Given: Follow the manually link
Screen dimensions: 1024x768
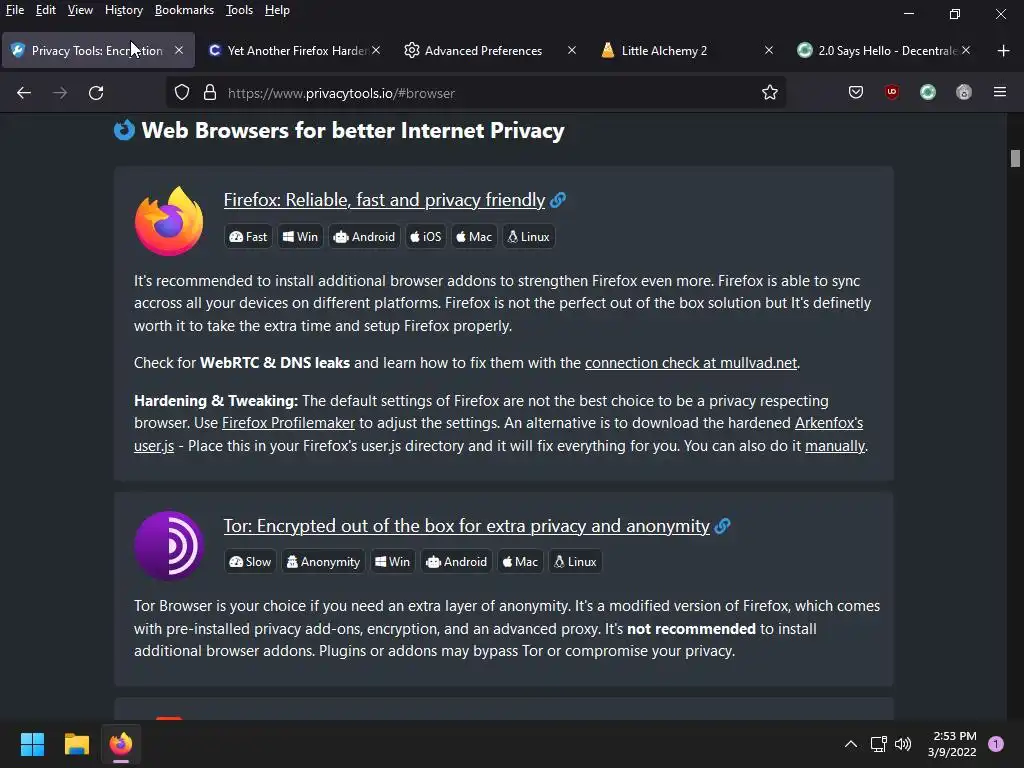Looking at the screenshot, I should [835, 446].
